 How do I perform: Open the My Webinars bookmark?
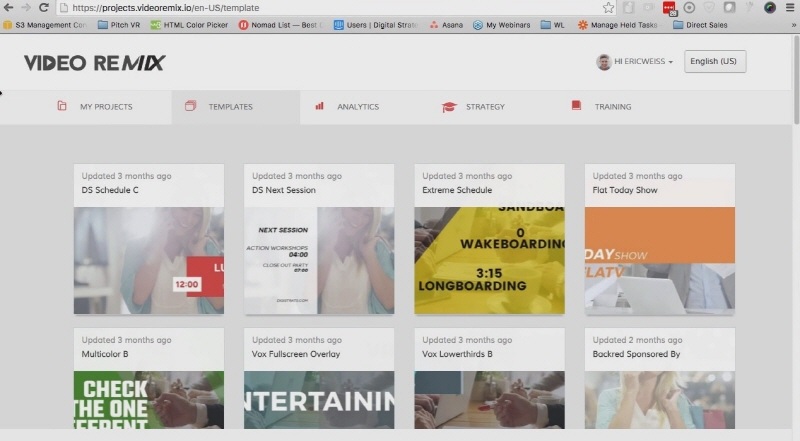click(x=502, y=25)
